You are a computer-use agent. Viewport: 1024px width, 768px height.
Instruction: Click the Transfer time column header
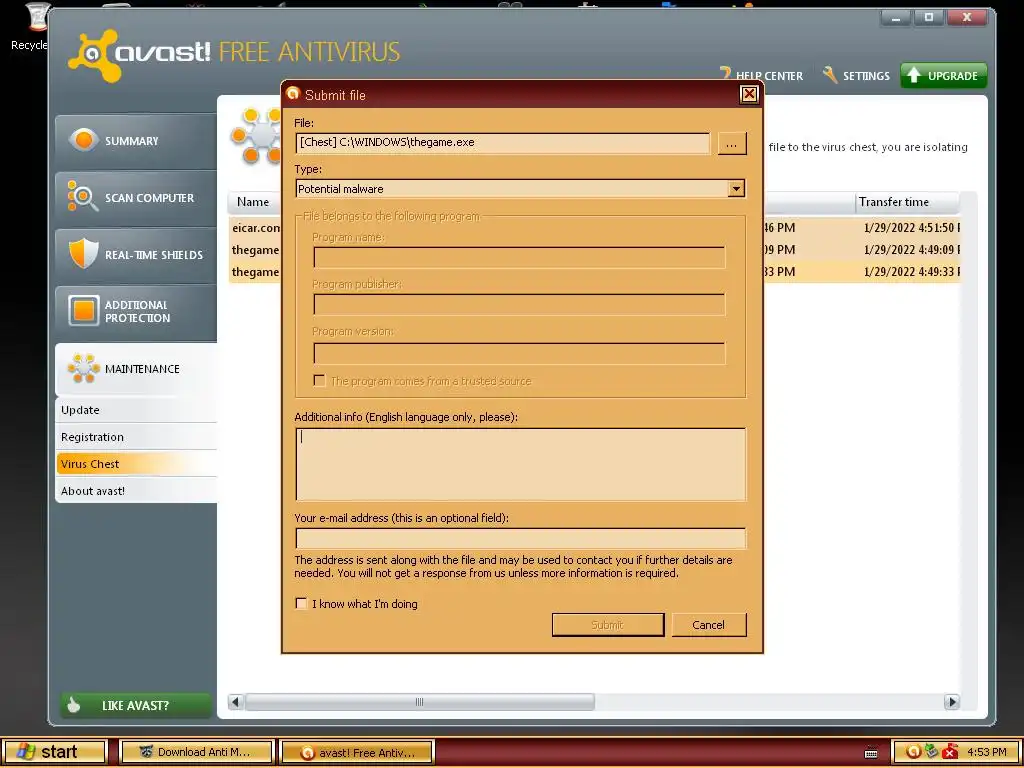pyautogui.click(x=907, y=202)
